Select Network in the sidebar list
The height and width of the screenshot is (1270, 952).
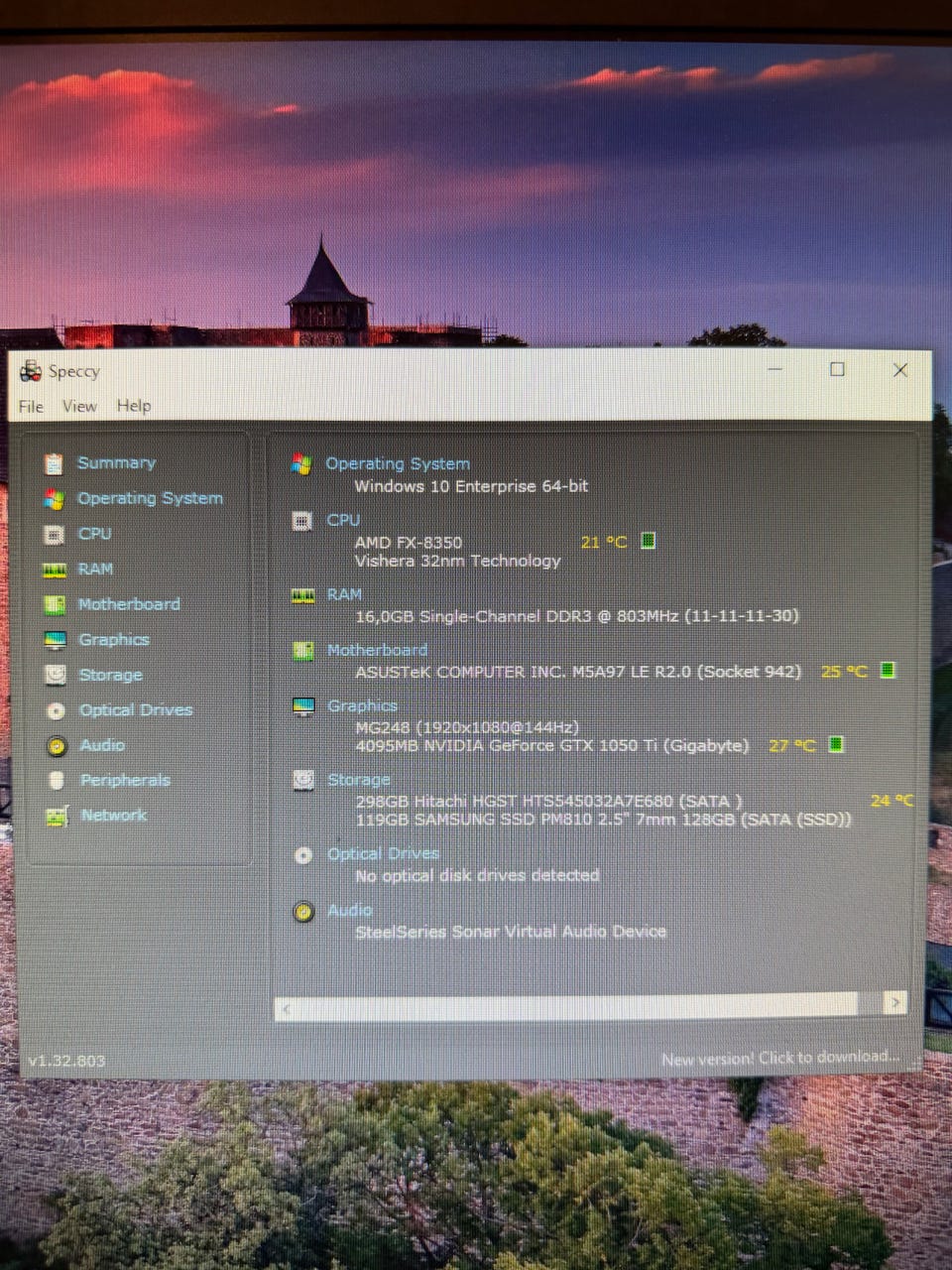113,816
